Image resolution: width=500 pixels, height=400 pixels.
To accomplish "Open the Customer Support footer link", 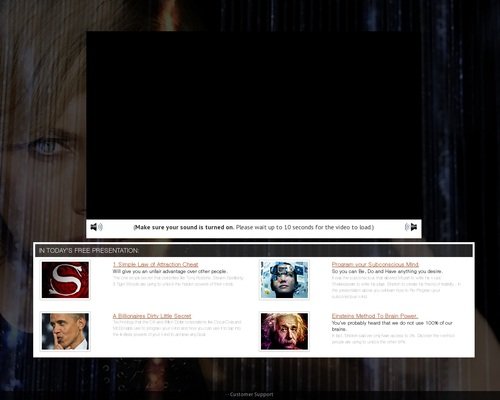I will click(251, 394).
